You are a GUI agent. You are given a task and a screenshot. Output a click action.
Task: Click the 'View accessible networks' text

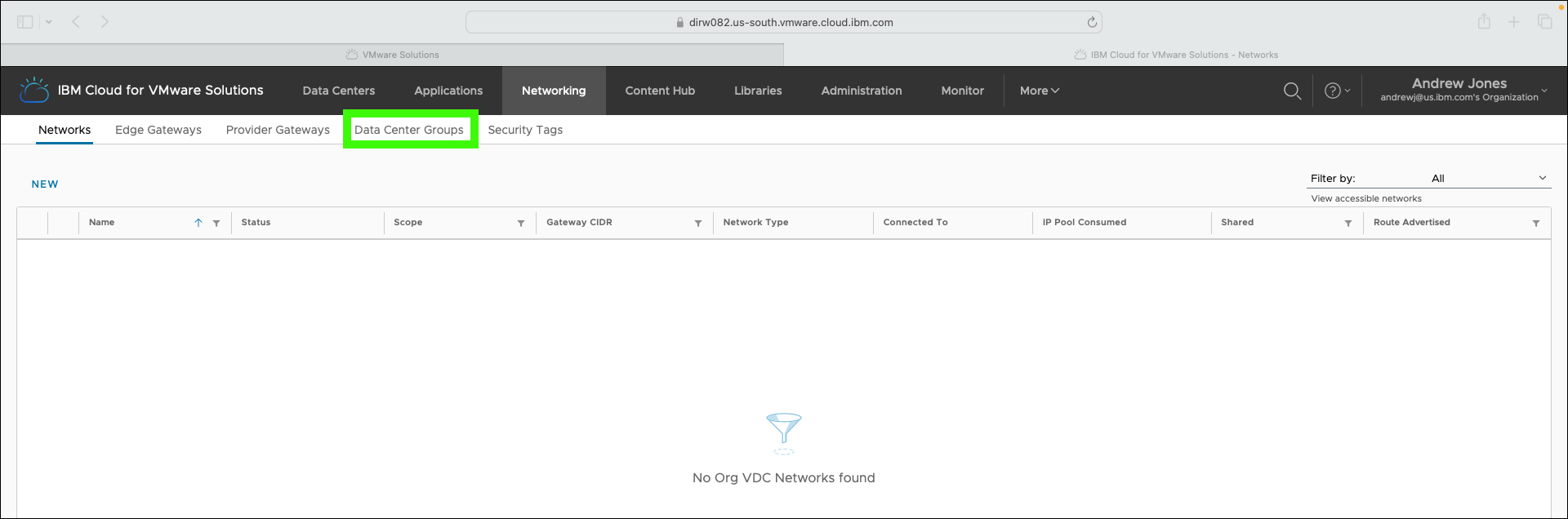(x=1366, y=198)
